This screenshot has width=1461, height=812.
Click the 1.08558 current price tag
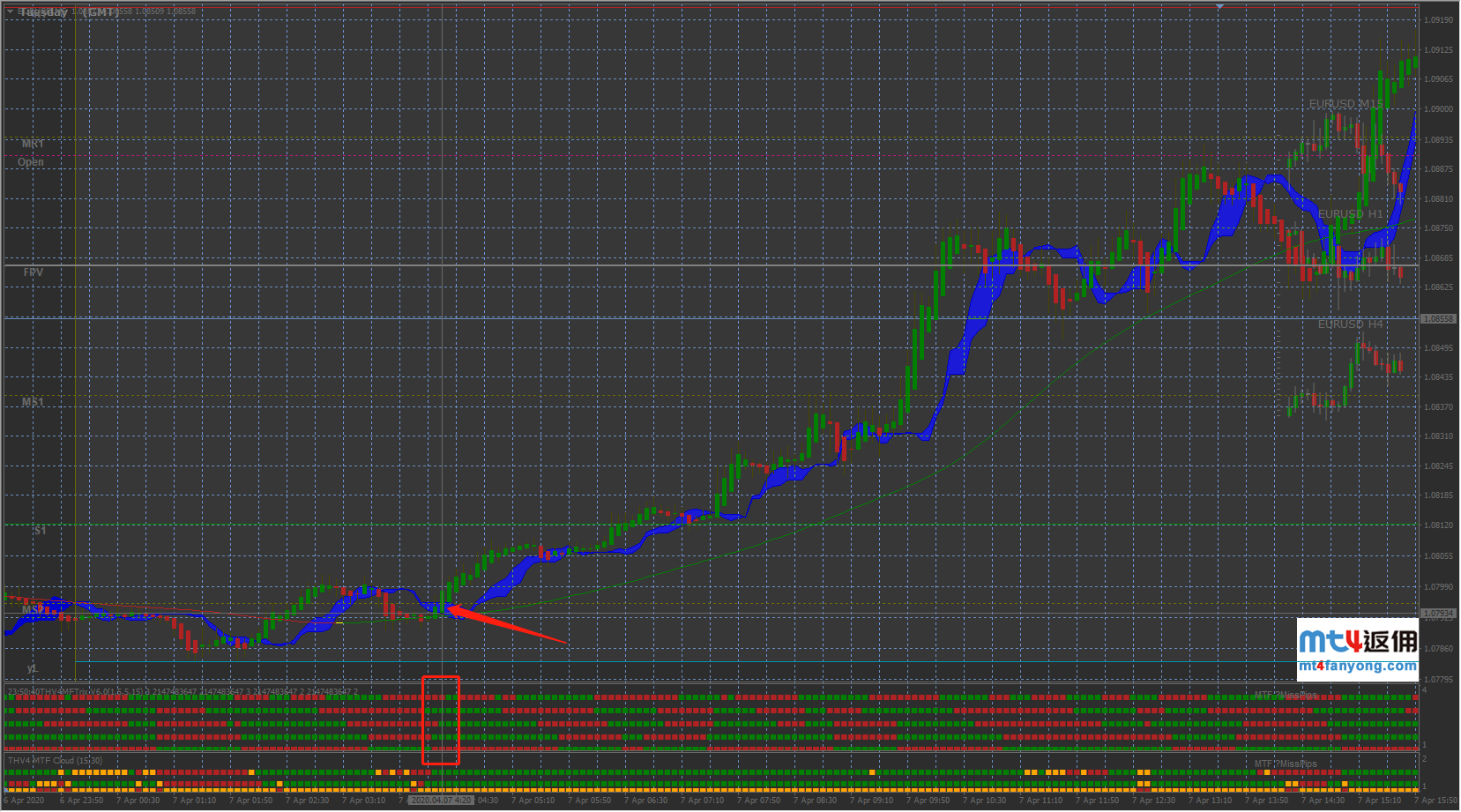pyautogui.click(x=1439, y=318)
